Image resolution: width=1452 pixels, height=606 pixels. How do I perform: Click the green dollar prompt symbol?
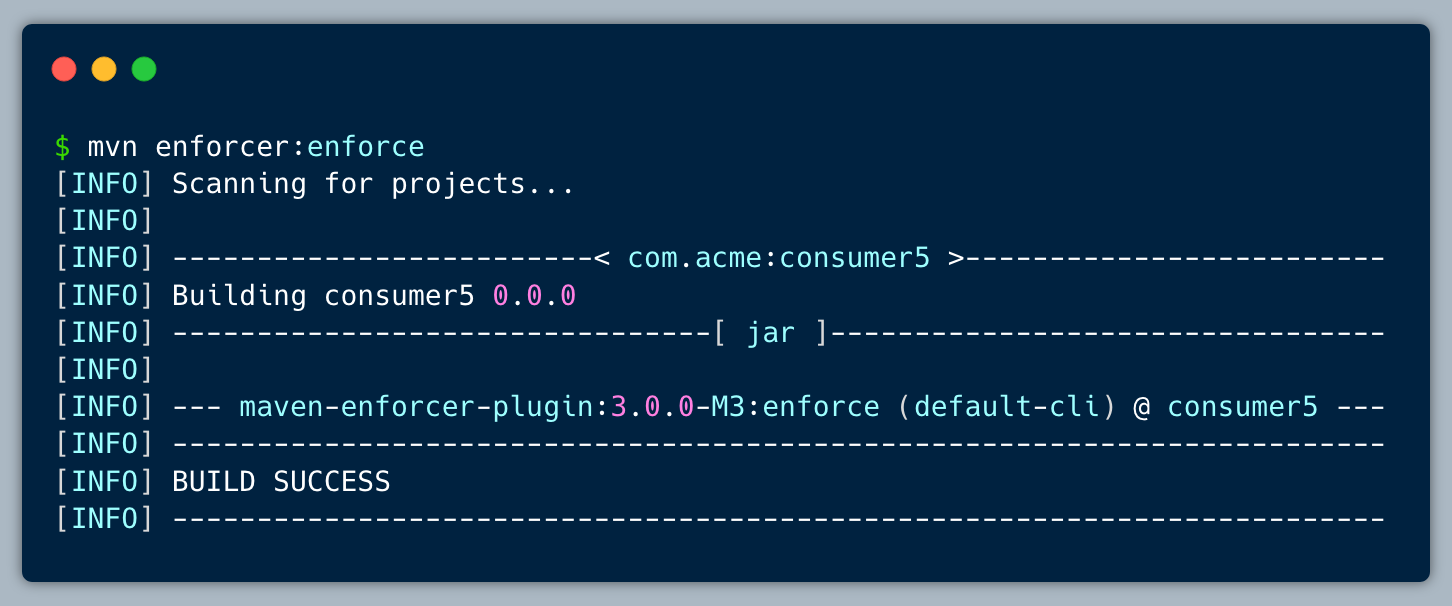point(63,147)
